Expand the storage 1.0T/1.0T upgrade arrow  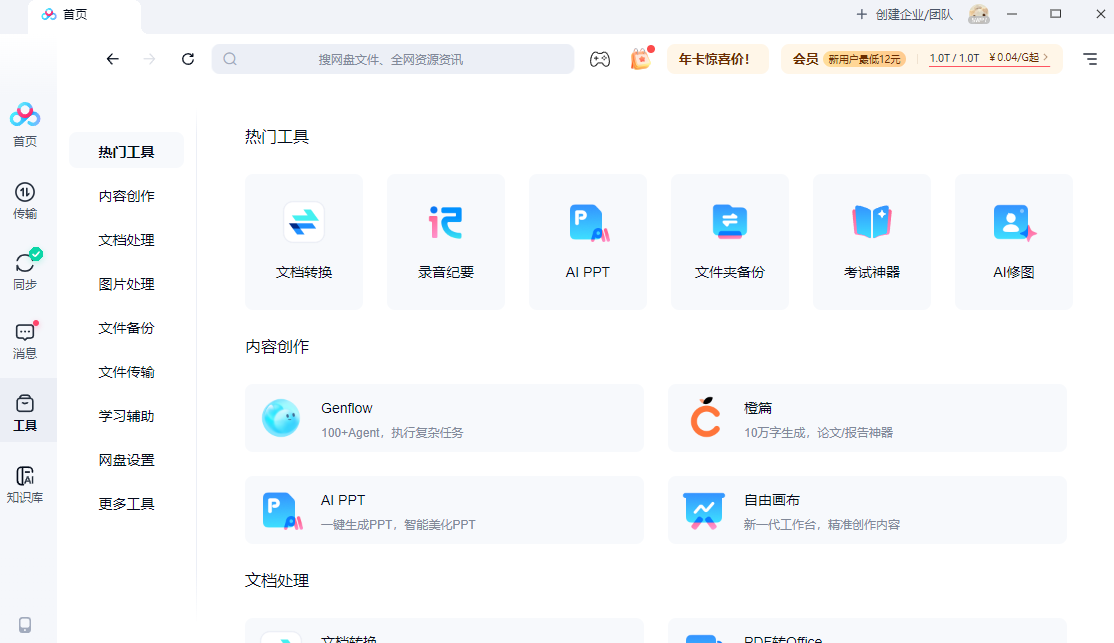pos(1046,58)
